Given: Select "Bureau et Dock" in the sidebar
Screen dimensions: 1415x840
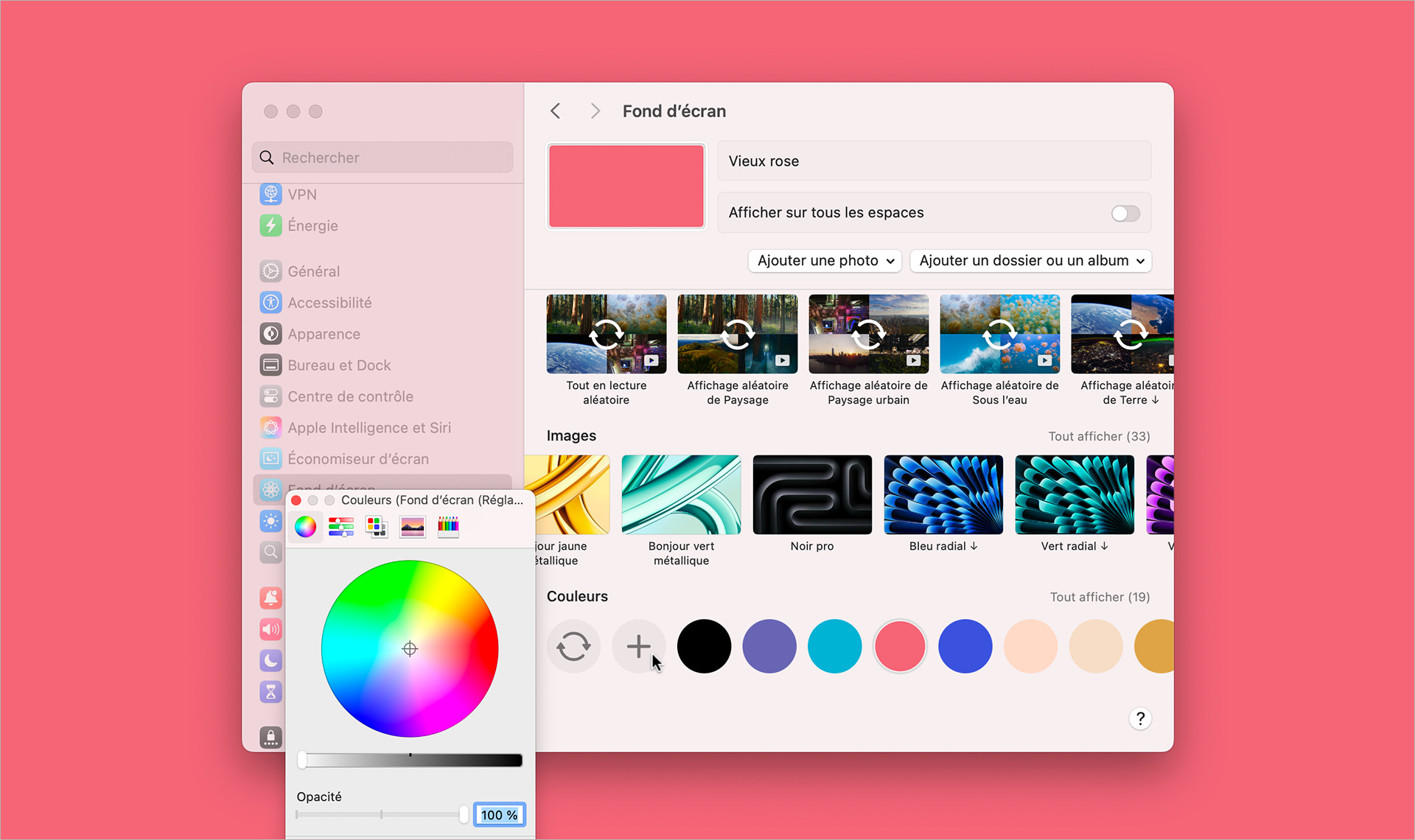Looking at the screenshot, I should (339, 365).
